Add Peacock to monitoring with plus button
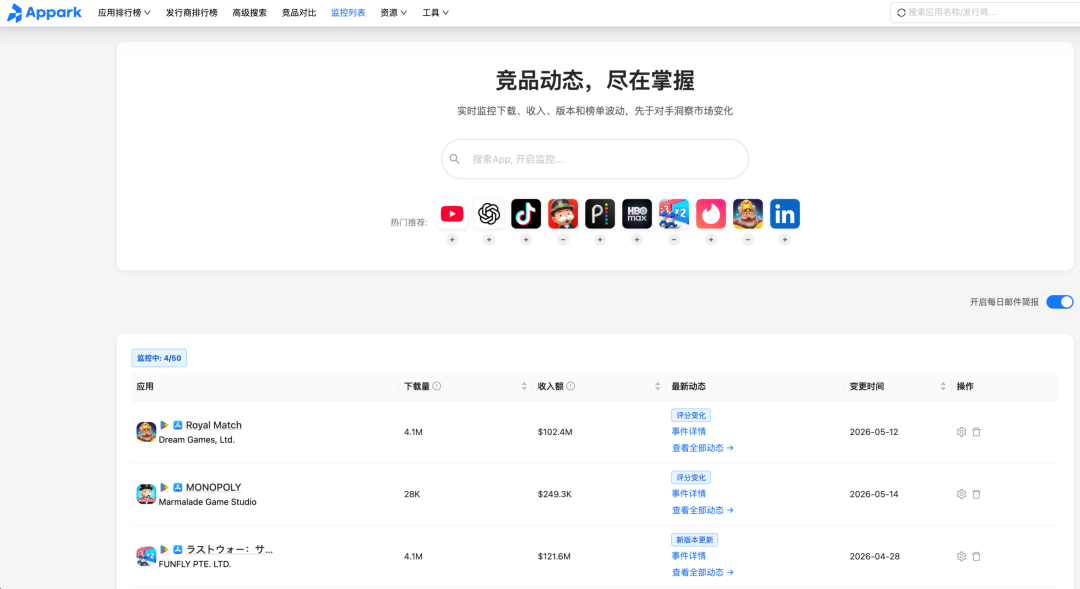1080x589 pixels. click(600, 240)
